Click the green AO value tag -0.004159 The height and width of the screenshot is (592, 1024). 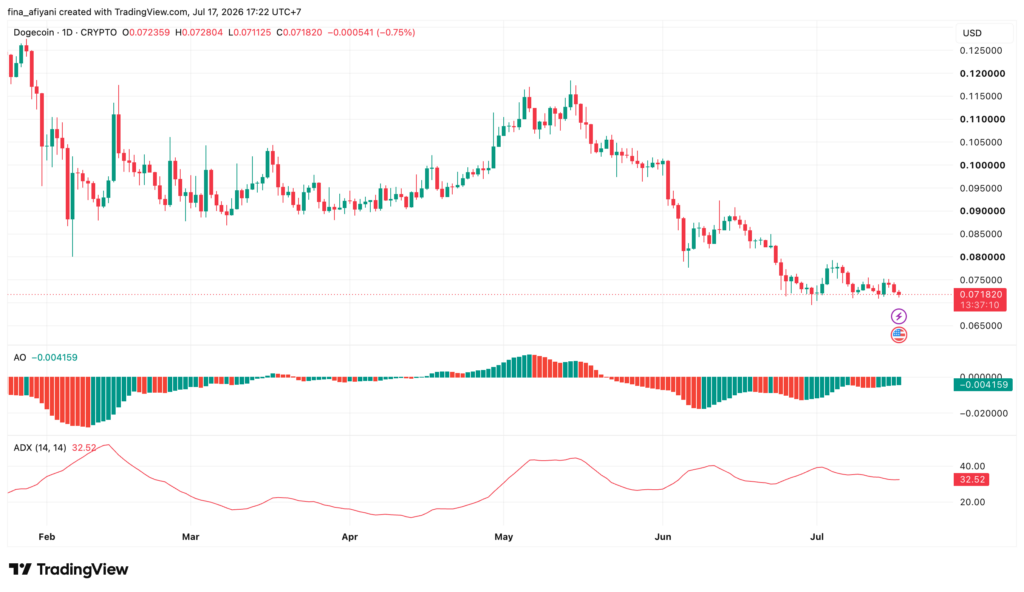tap(983, 385)
